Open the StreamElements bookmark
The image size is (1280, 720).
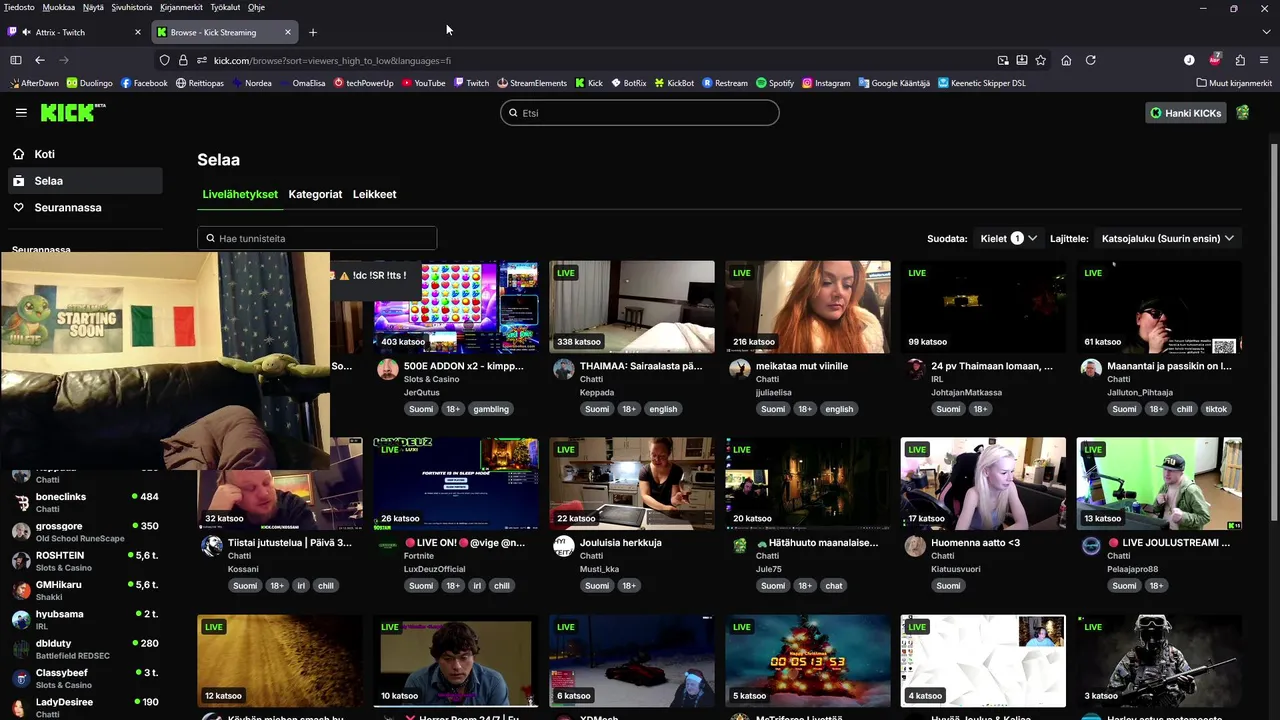(531, 83)
